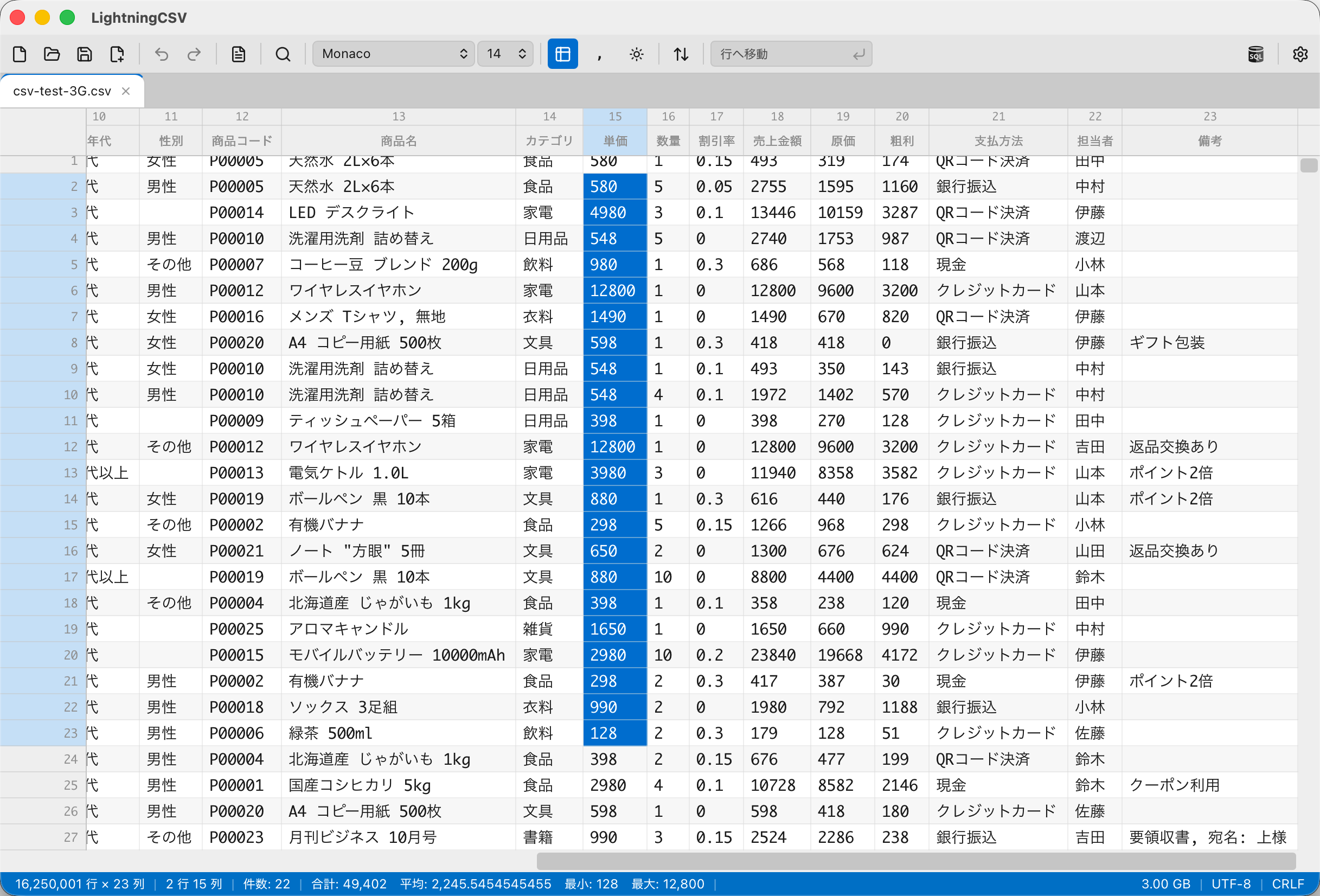The height and width of the screenshot is (896, 1320).
Task: Click the comma delimiter button
Action: pos(600,54)
